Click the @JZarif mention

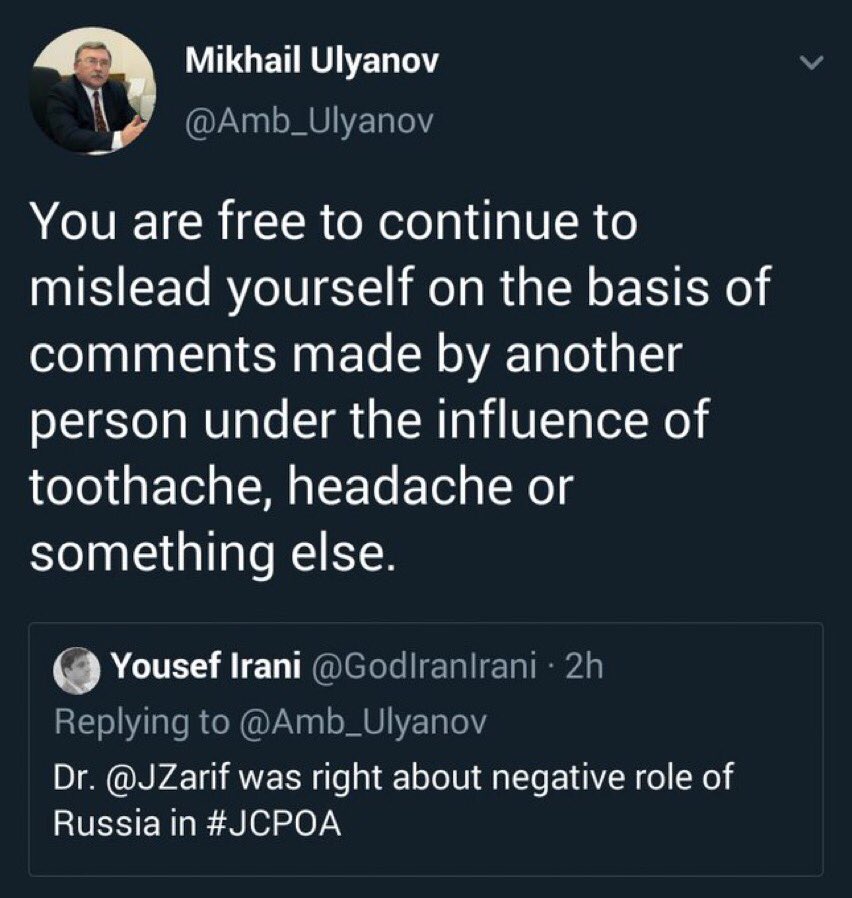pyautogui.click(x=160, y=777)
